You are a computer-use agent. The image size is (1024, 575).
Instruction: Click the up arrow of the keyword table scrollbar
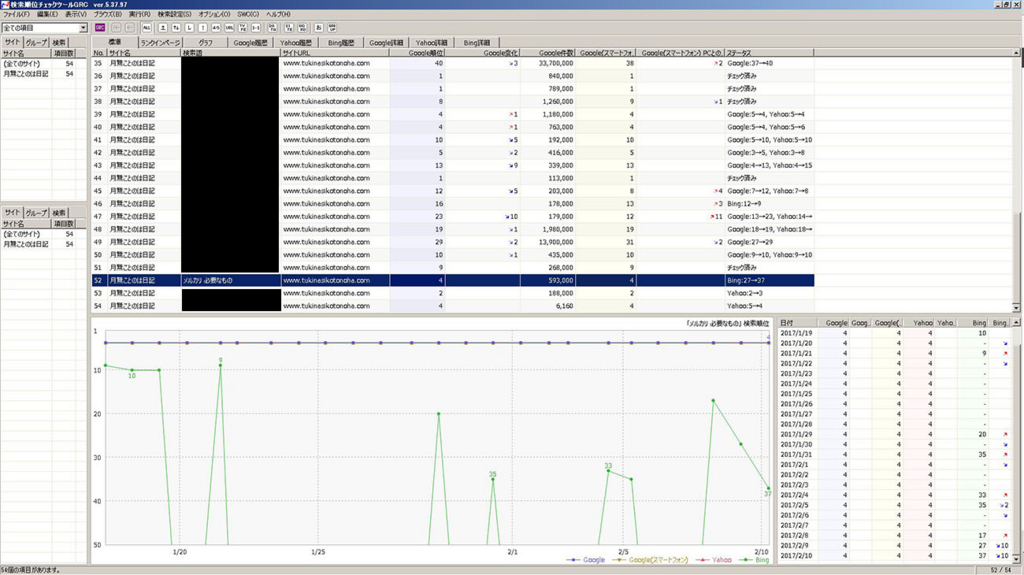1016,53
